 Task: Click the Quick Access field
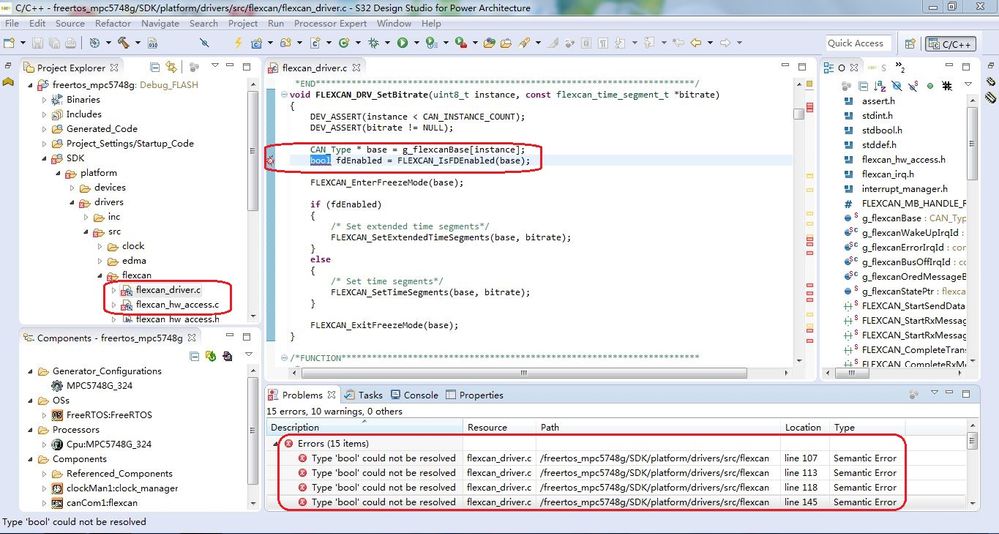[x=856, y=43]
